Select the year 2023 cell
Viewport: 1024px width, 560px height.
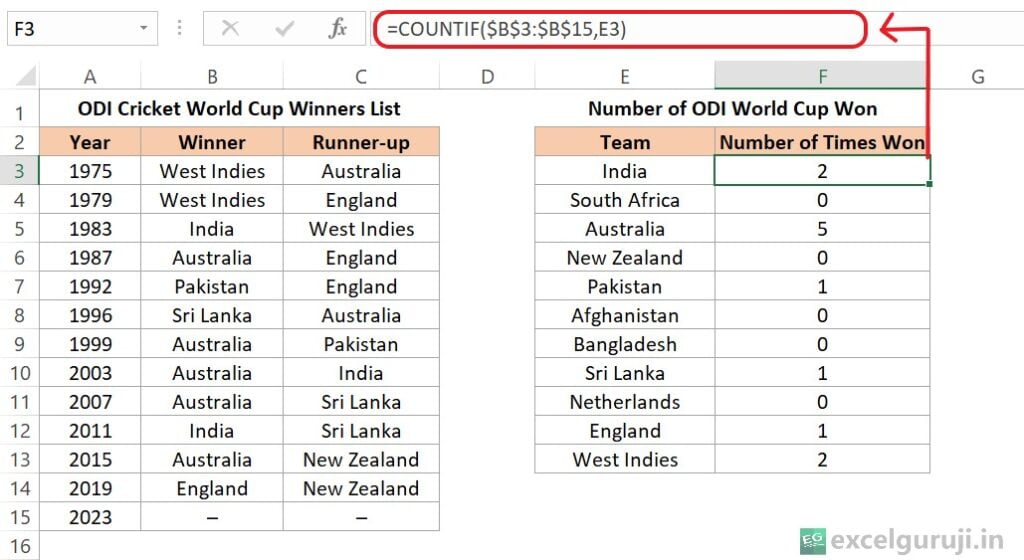90,518
